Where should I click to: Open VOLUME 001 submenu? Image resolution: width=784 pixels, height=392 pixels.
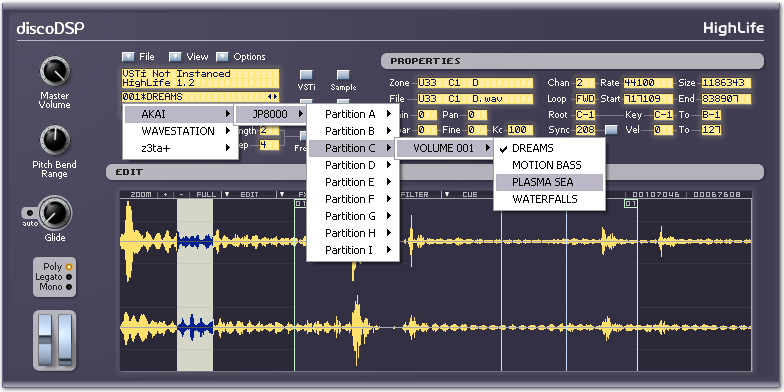click(445, 148)
